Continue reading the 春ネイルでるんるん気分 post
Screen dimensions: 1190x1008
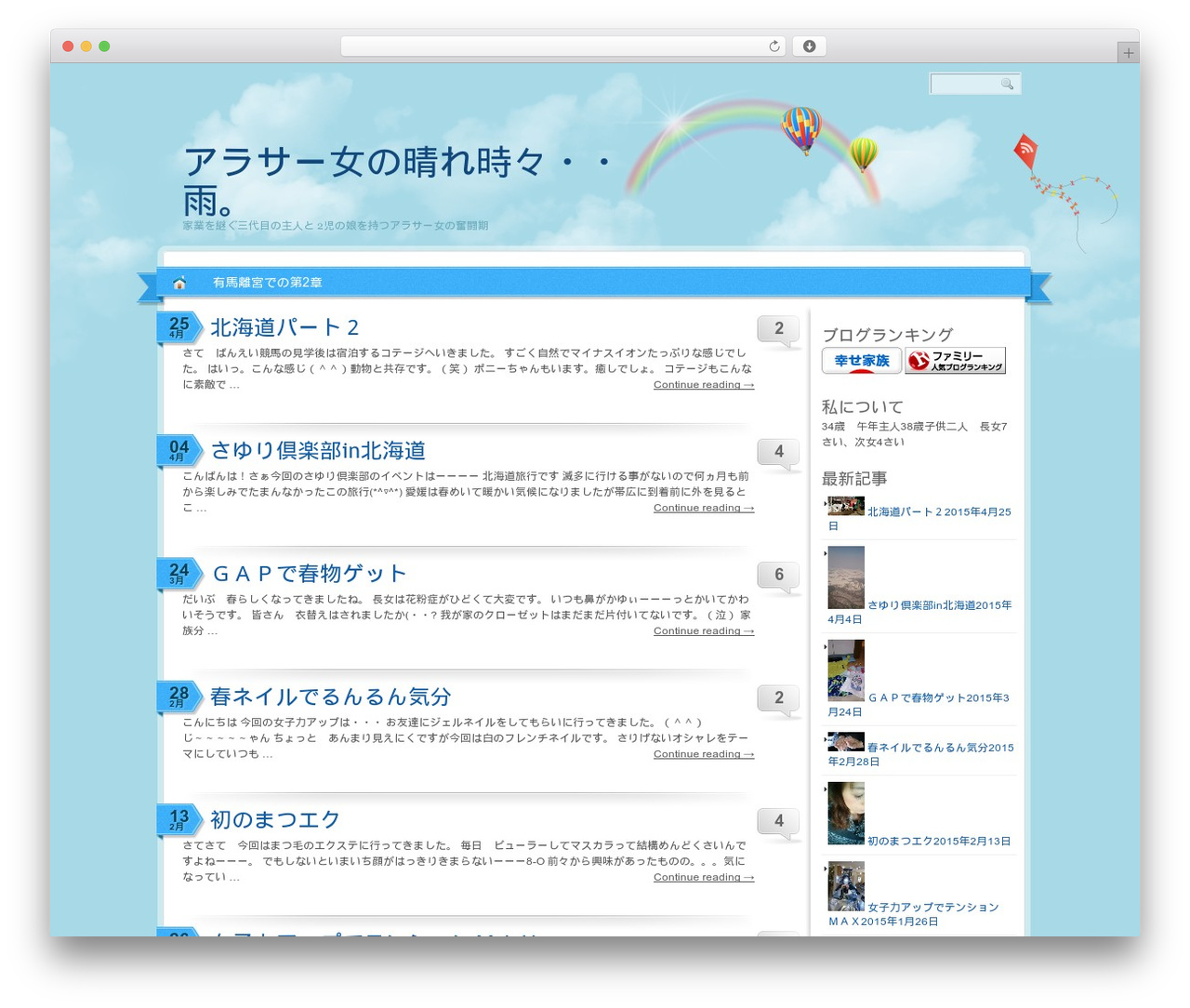click(704, 754)
